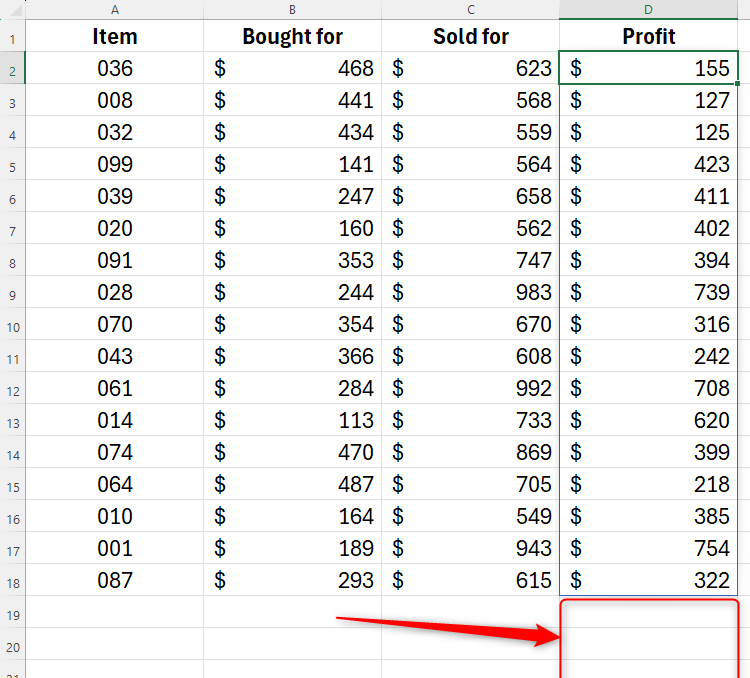The image size is (750, 678).
Task: Select the Sold for cell showing 983
Action: [470, 293]
